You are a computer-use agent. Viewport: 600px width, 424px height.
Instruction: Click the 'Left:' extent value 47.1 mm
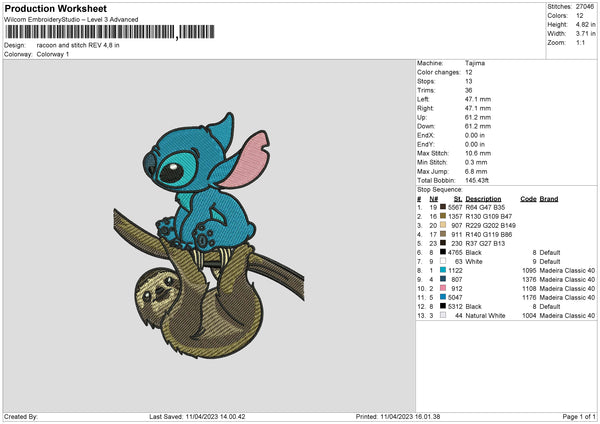[x=478, y=99]
